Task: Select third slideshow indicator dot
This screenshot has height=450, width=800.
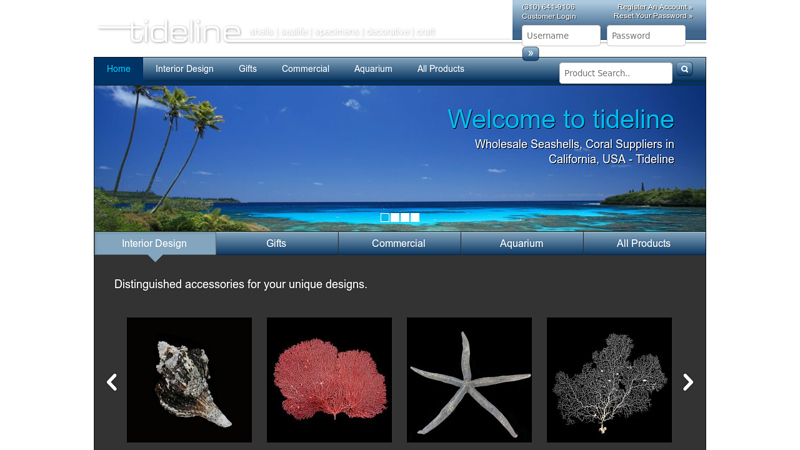Action: [x=405, y=217]
